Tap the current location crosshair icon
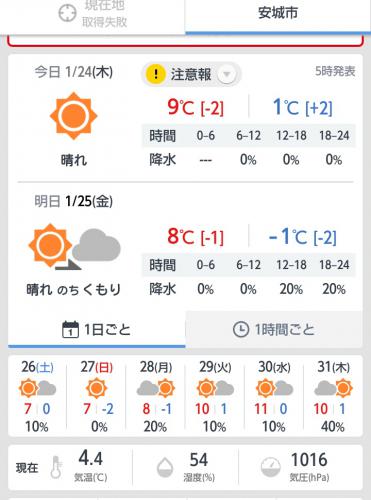The height and width of the screenshot is (500, 371). pos(67,13)
